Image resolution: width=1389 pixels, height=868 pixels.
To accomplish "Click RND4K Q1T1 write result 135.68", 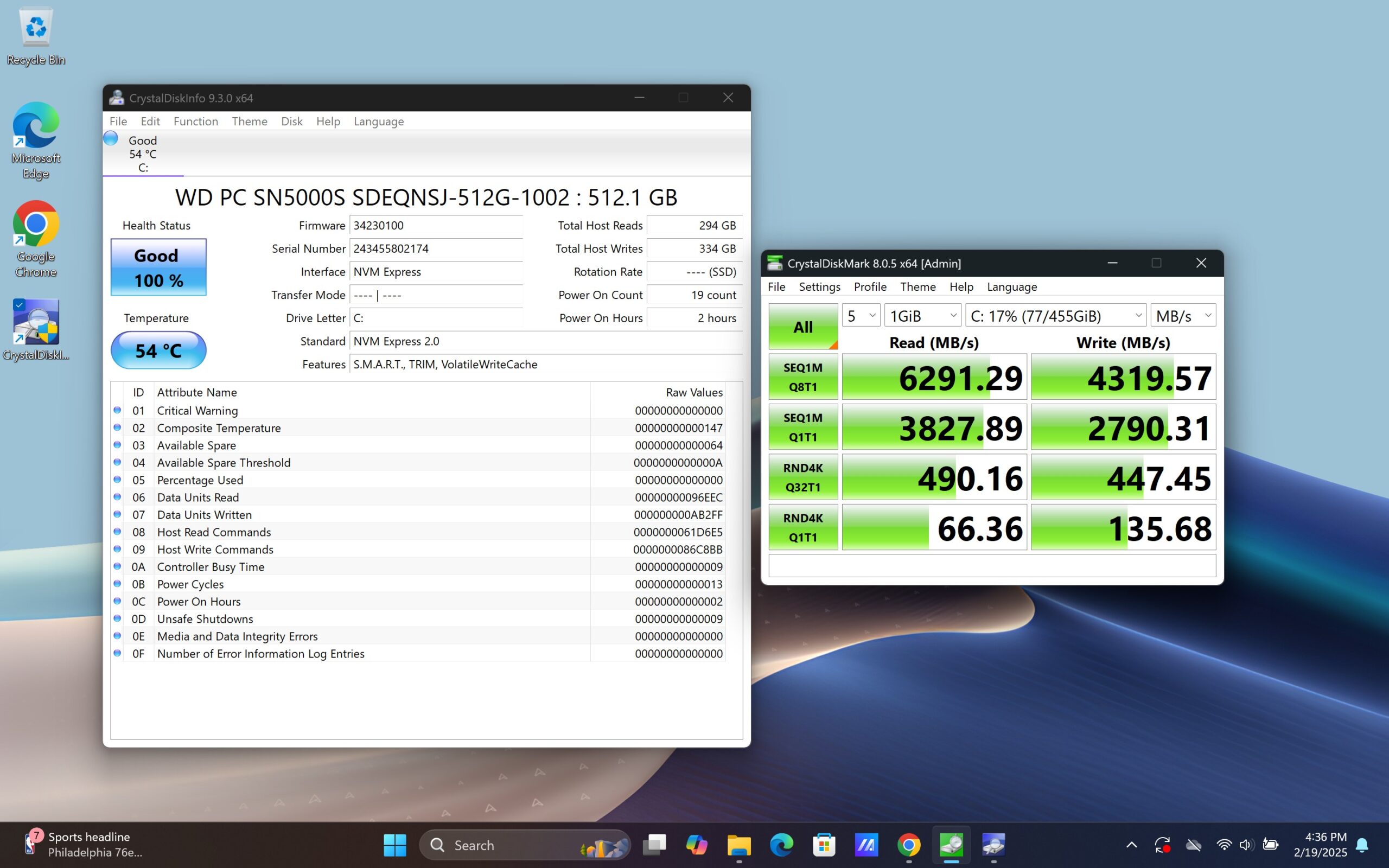I will [x=1123, y=527].
